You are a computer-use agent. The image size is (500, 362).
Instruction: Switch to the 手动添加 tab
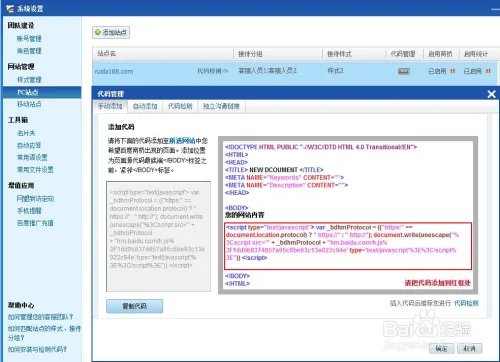[x=110, y=106]
